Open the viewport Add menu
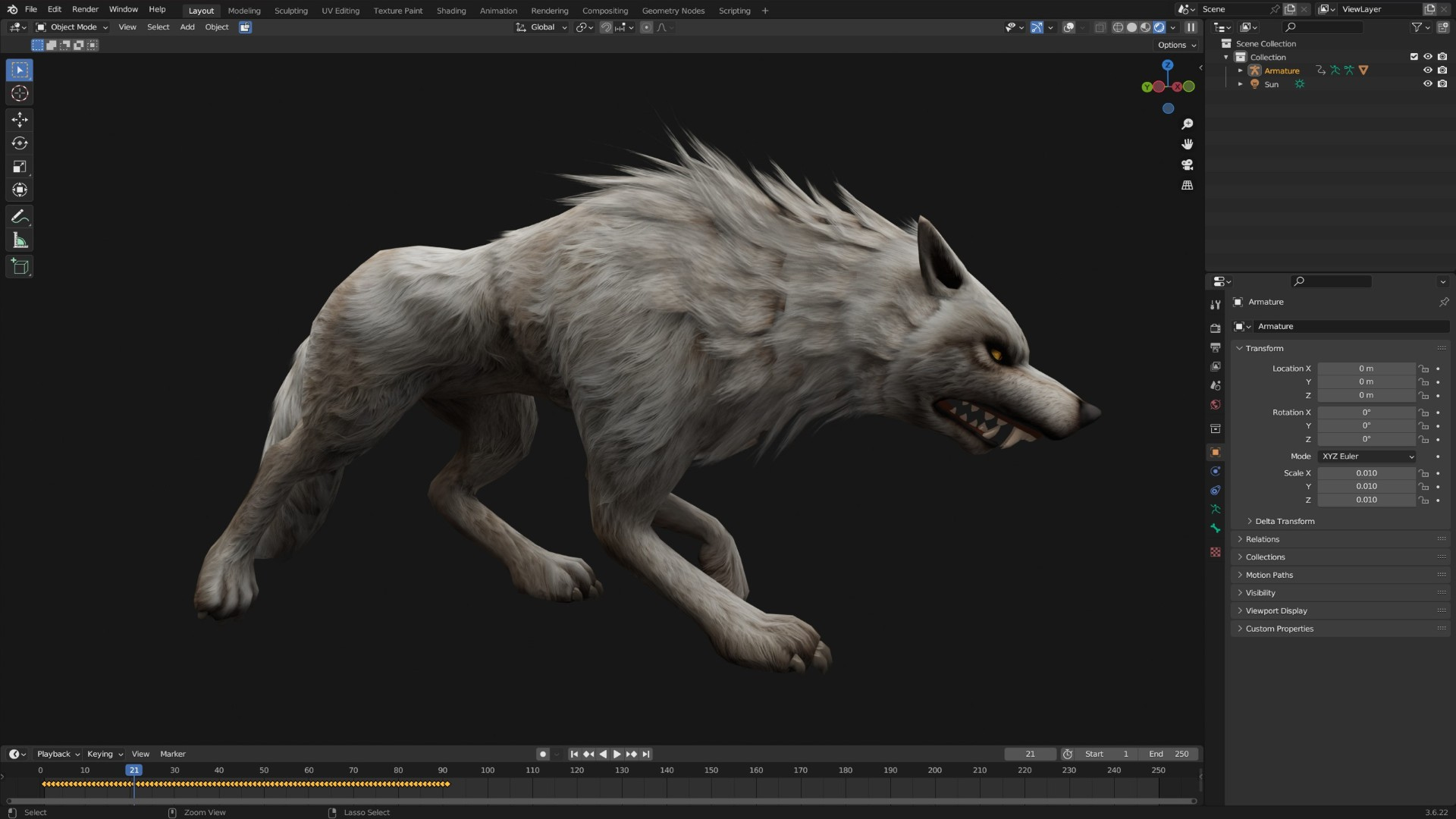1456x819 pixels. point(187,27)
